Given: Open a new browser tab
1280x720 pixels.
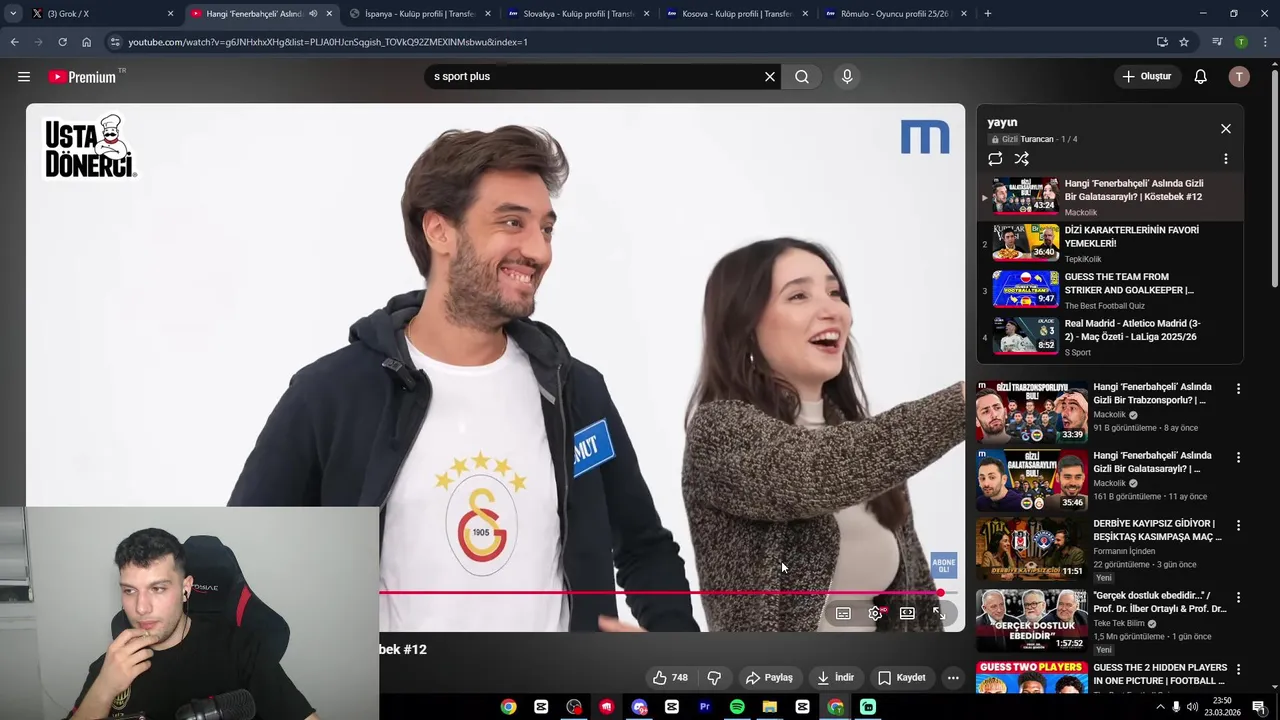Looking at the screenshot, I should tap(988, 14).
